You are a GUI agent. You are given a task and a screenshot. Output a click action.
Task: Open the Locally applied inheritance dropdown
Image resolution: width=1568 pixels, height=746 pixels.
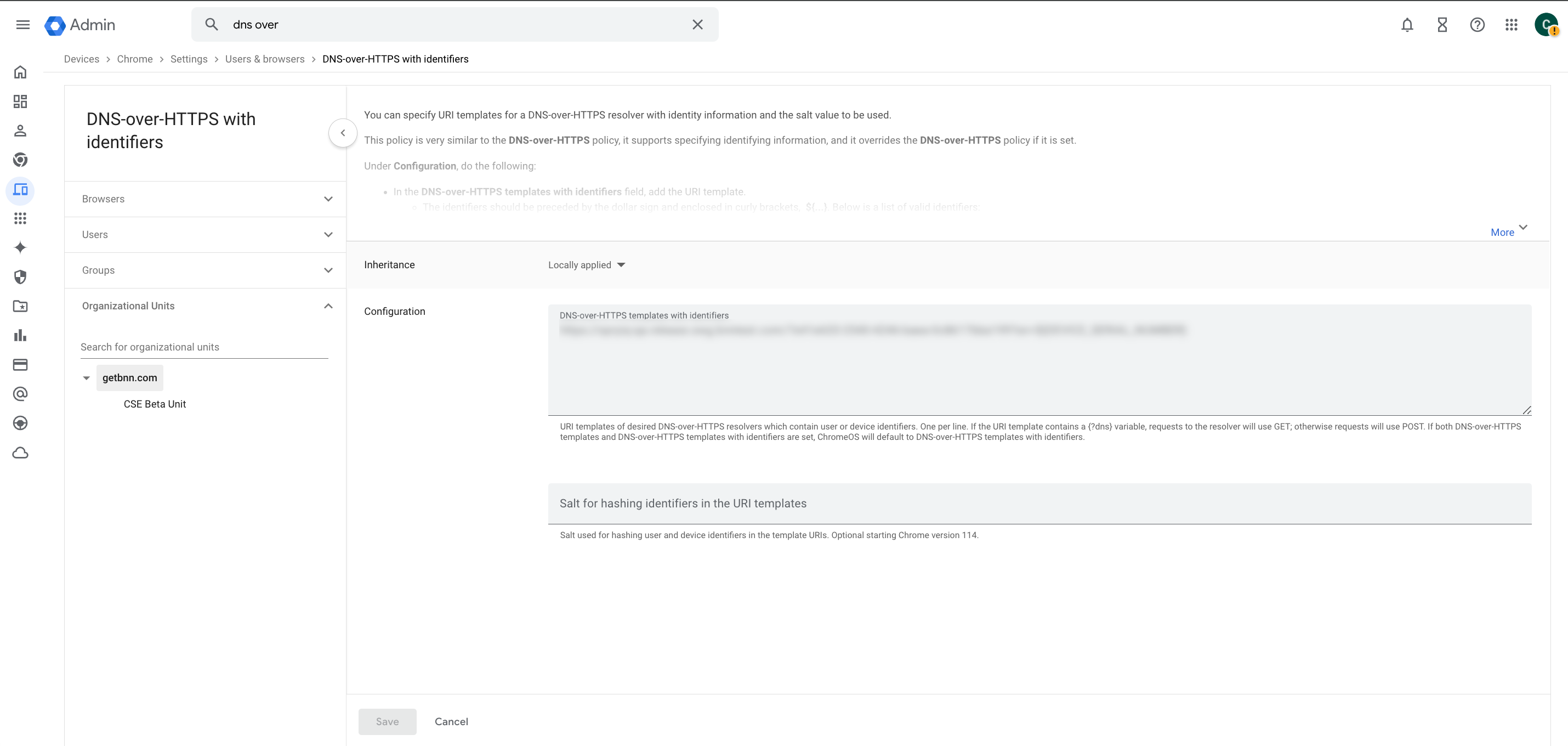tap(586, 265)
